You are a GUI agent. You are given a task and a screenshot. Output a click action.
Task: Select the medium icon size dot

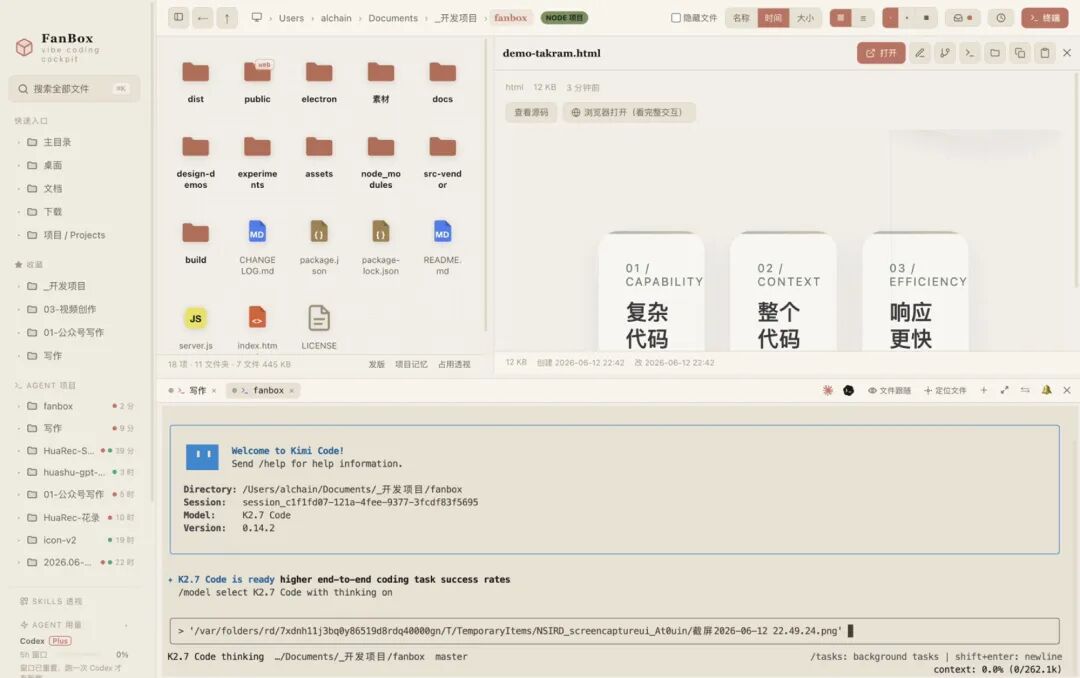click(907, 18)
